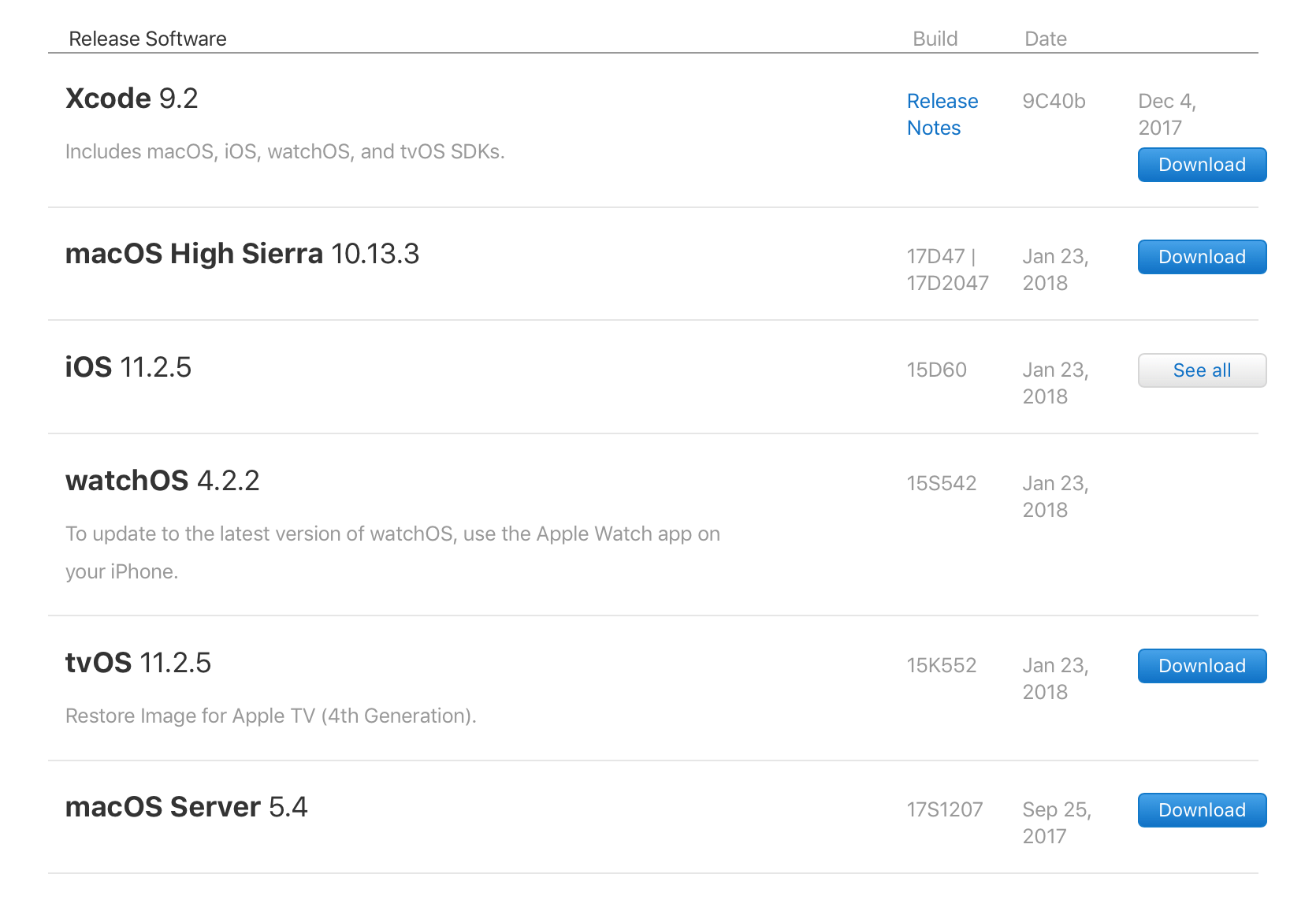The image size is (1316, 900).
Task: Click the macOS Server 5.4 heading
Action: (186, 807)
